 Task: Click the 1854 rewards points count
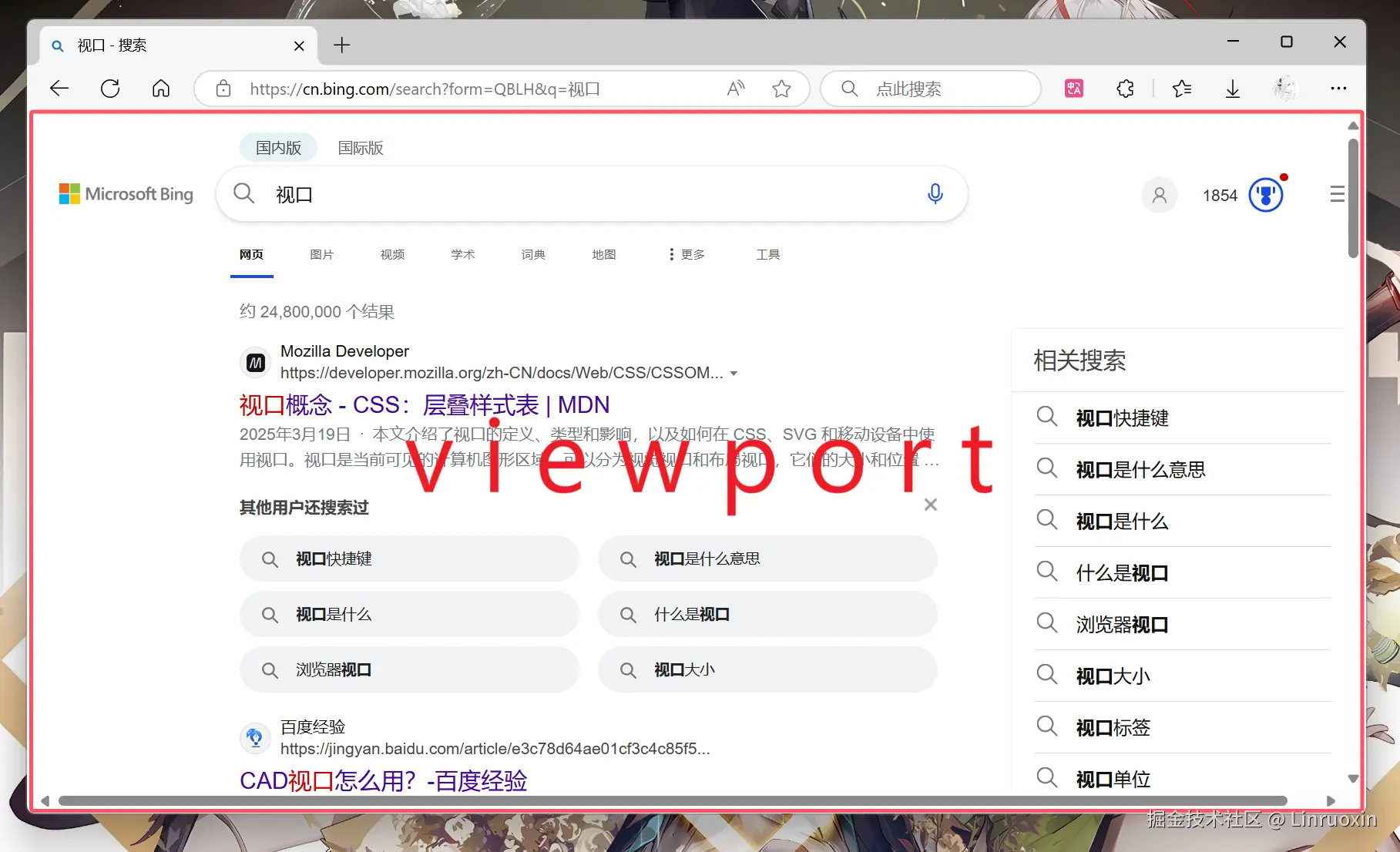tap(1220, 196)
